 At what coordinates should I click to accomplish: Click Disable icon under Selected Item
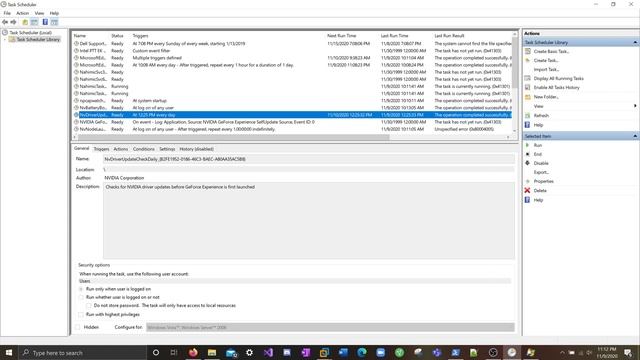point(527,163)
